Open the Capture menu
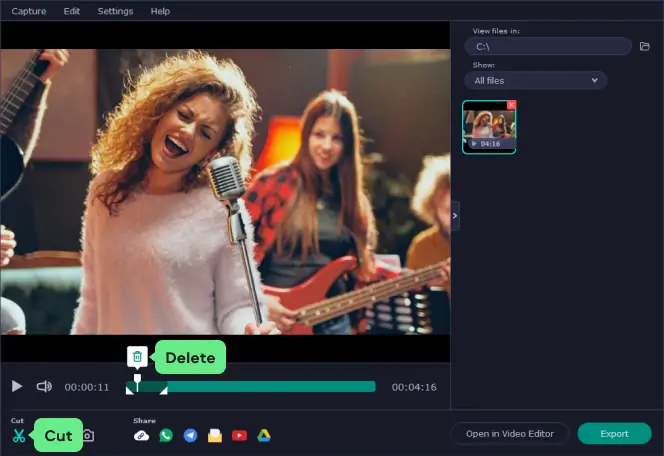 [29, 11]
